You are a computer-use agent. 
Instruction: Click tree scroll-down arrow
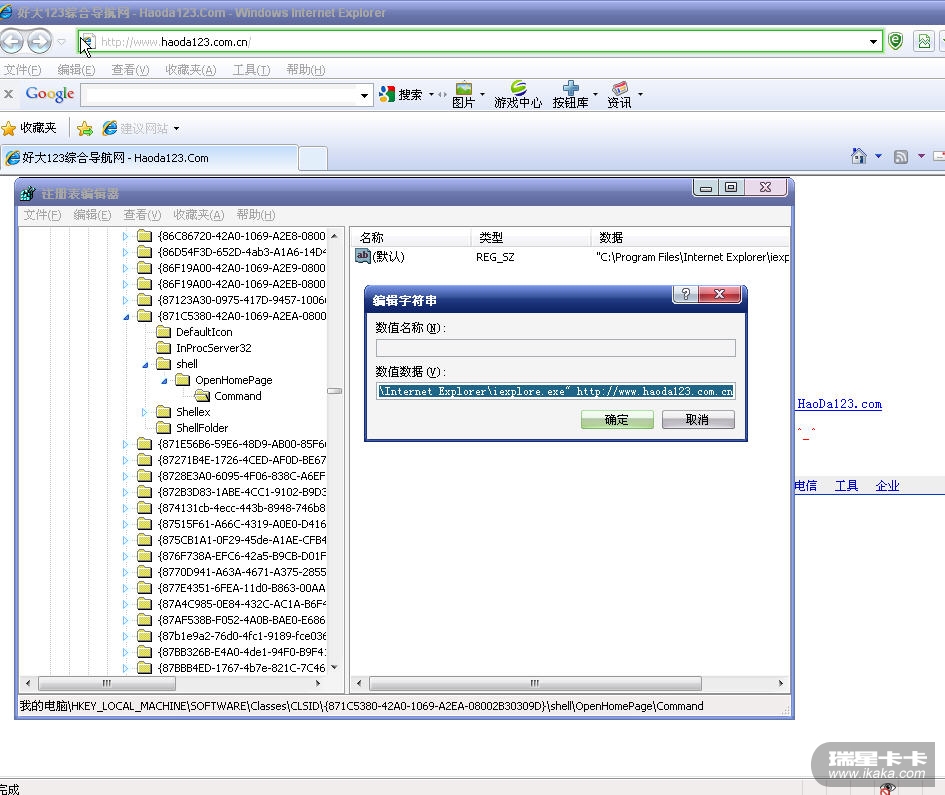(x=334, y=667)
